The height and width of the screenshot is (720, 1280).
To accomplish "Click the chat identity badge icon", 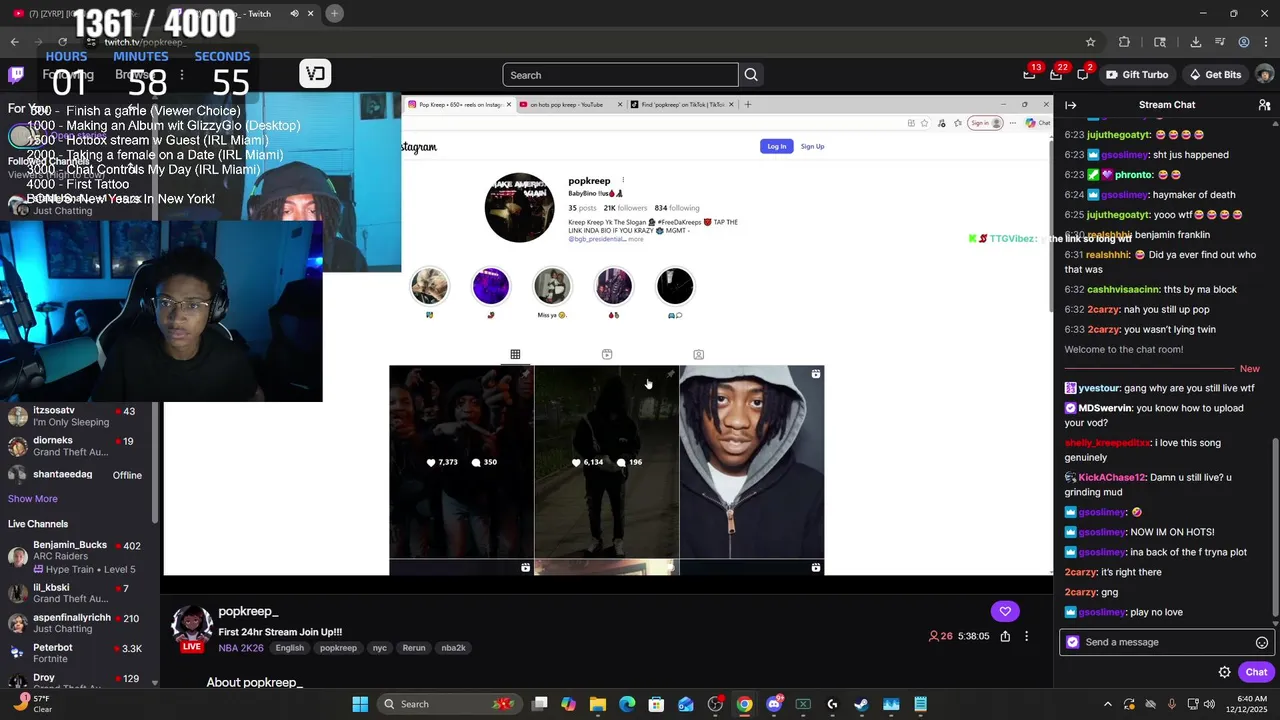I will (x=1073, y=642).
